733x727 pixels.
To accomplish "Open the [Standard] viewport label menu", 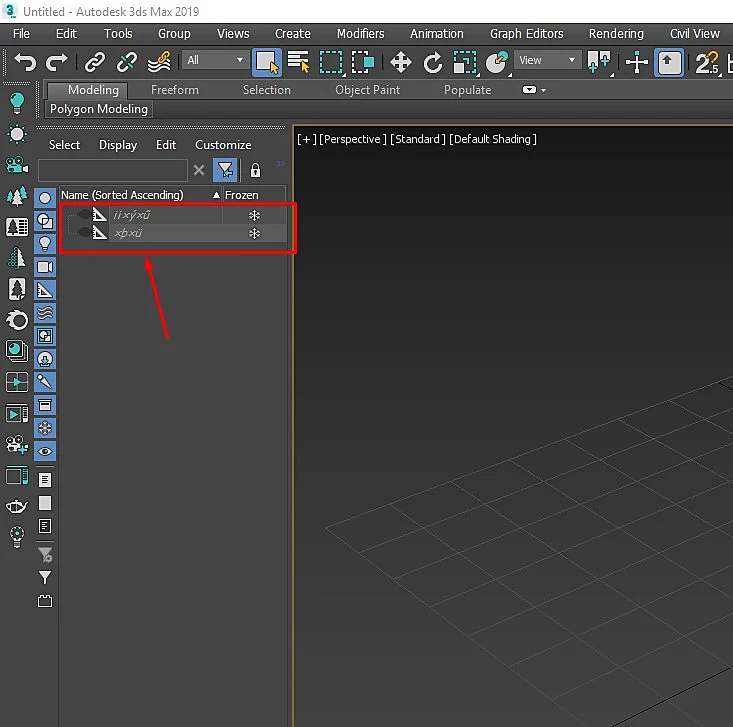I will click(417, 139).
